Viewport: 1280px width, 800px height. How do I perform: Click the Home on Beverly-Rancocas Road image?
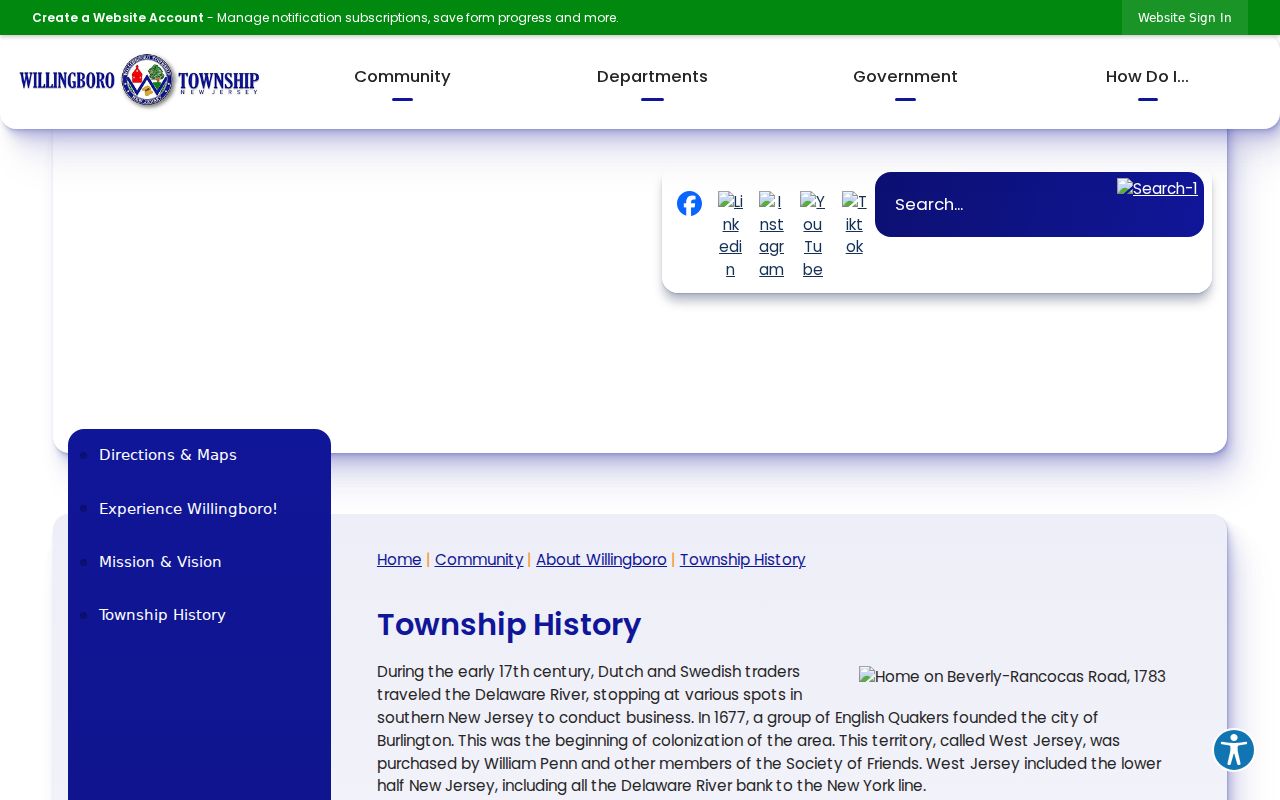(x=1012, y=677)
